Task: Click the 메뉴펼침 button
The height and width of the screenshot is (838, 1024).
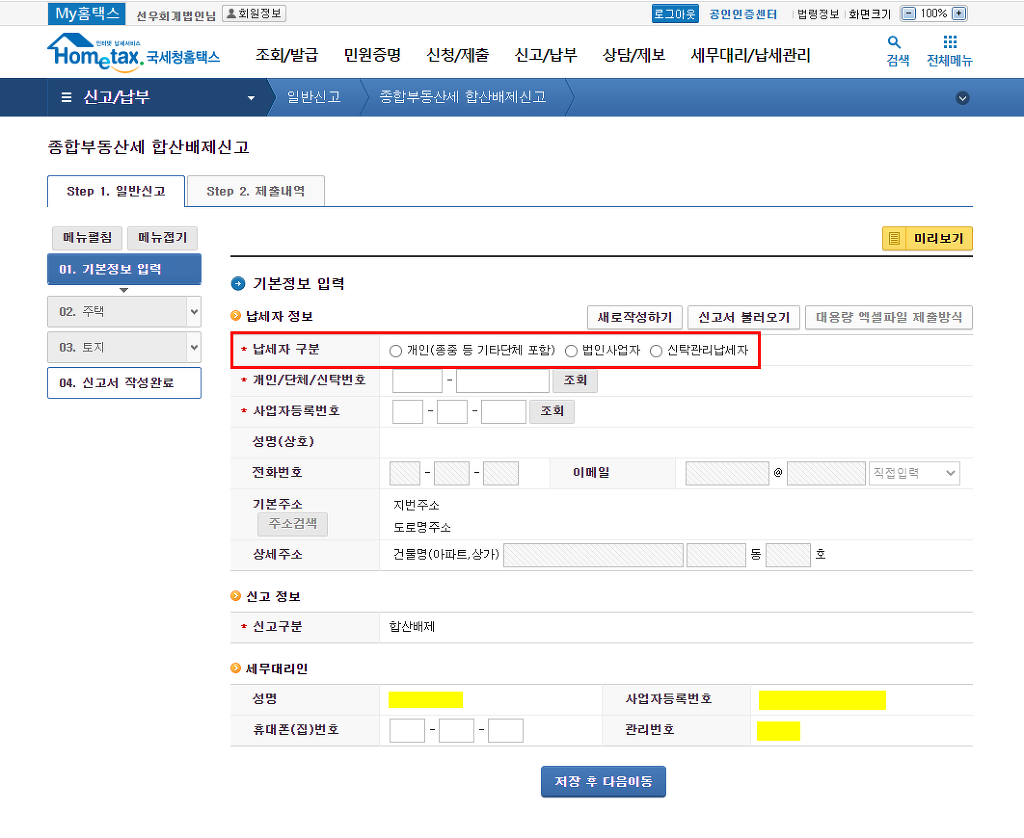Action: coord(88,238)
